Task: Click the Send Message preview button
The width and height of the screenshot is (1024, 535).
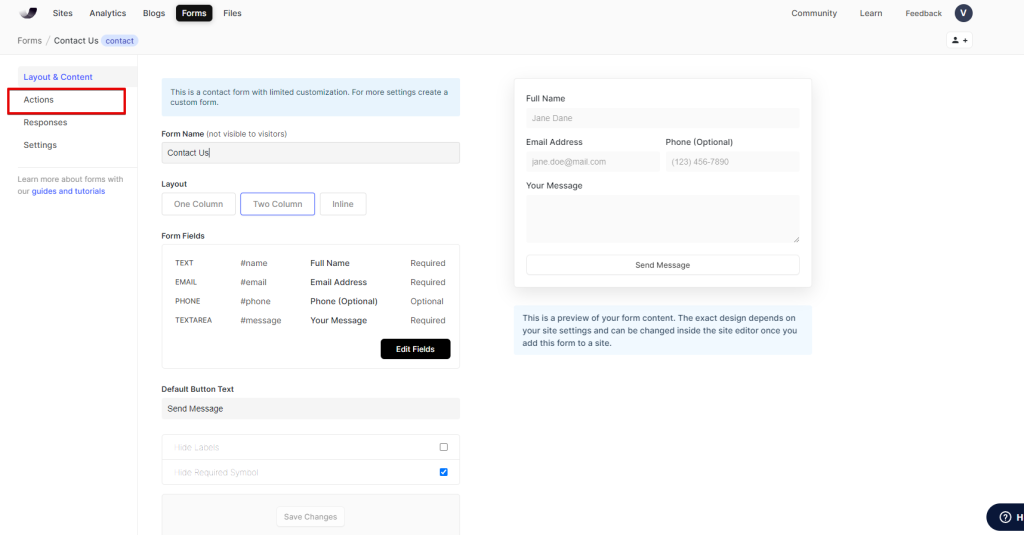Action: 662,265
